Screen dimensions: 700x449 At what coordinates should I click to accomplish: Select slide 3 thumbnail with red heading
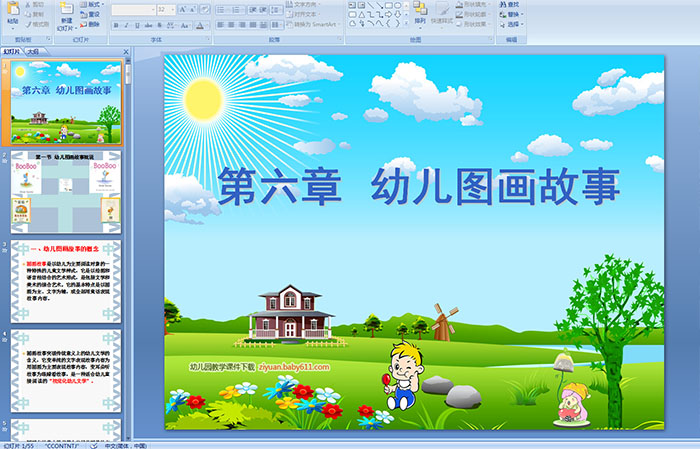coord(66,281)
